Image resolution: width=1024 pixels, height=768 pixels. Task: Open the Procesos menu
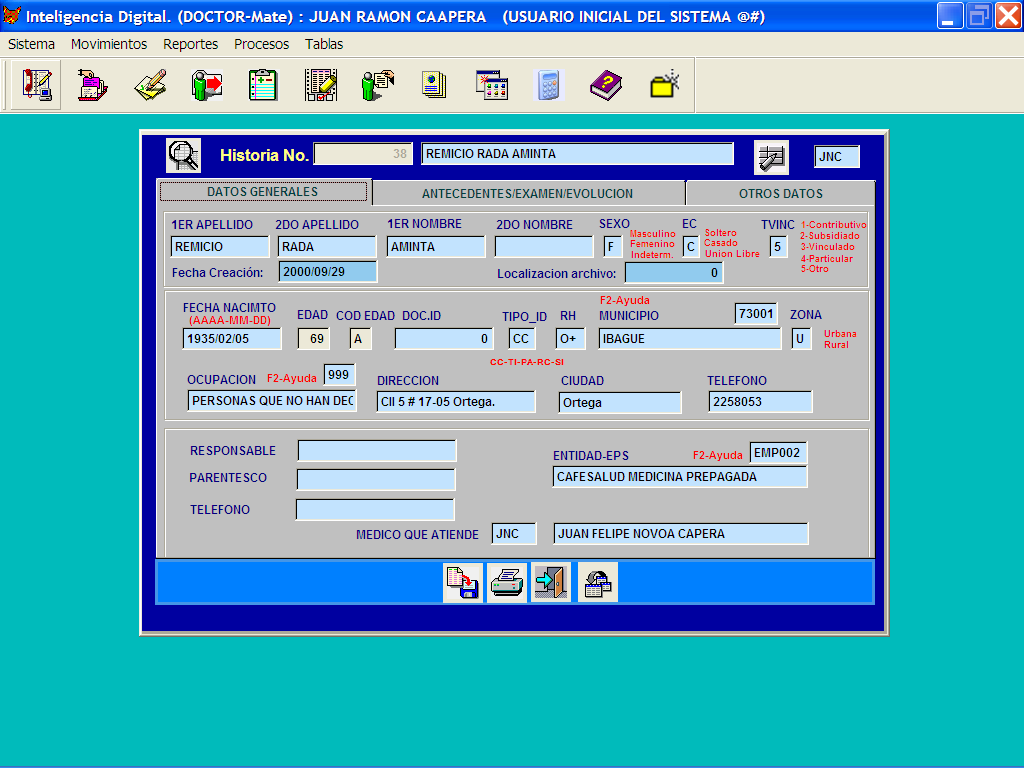(261, 44)
